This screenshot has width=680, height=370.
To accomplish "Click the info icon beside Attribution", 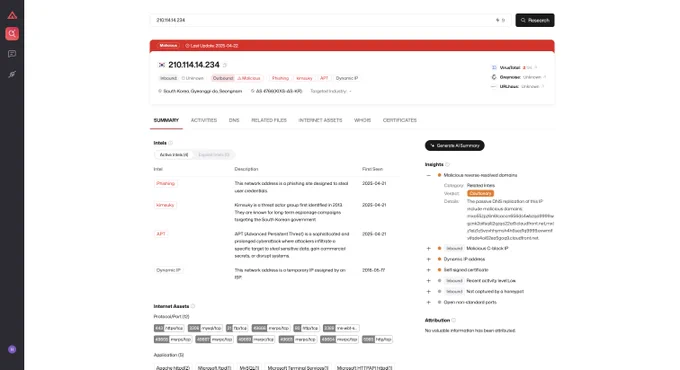I will [x=454, y=320].
